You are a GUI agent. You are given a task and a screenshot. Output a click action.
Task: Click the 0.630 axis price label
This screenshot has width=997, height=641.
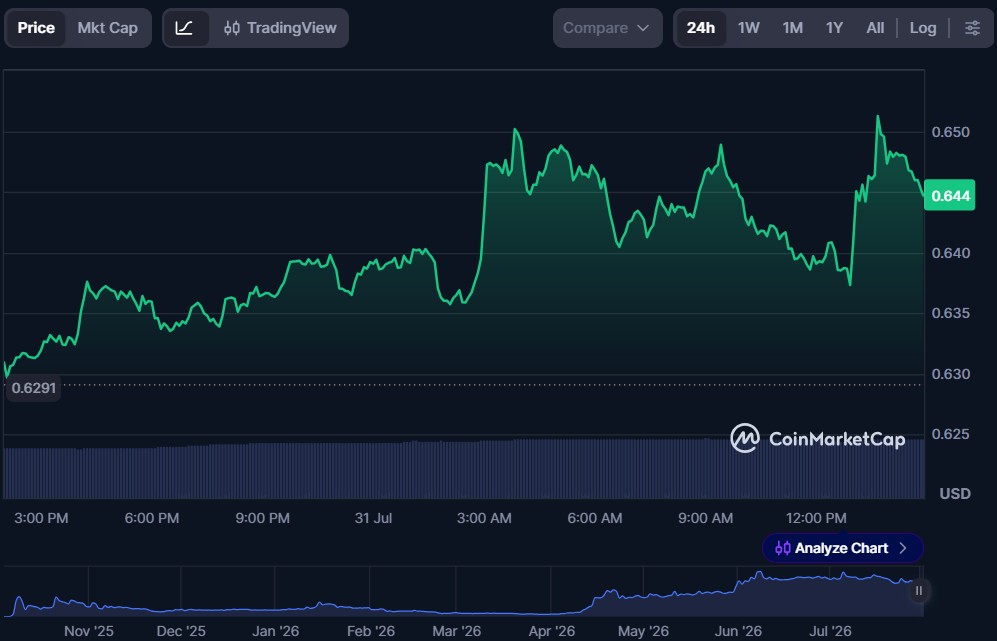951,374
